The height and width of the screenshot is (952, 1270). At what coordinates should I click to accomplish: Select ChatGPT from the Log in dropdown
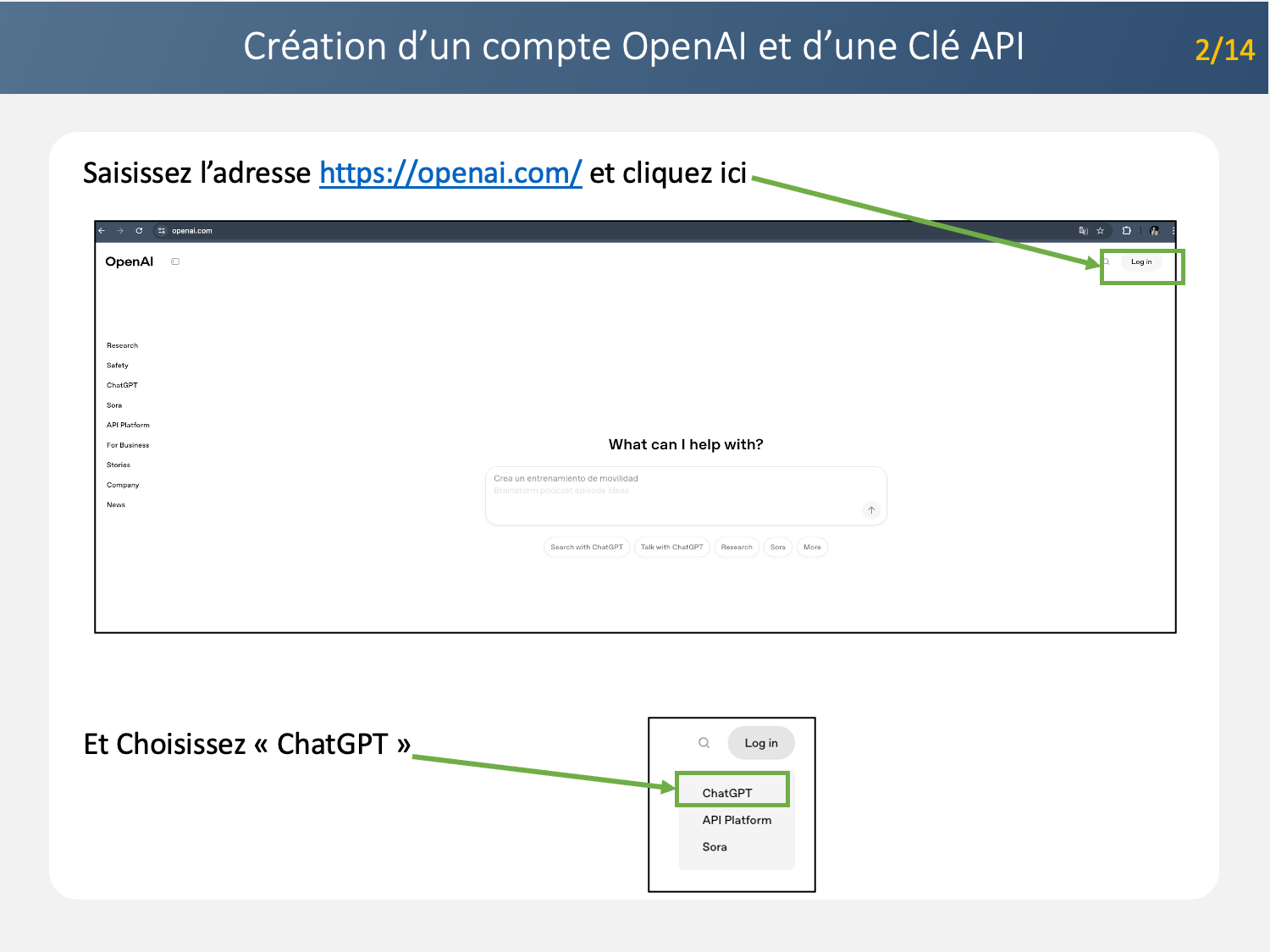click(x=727, y=793)
